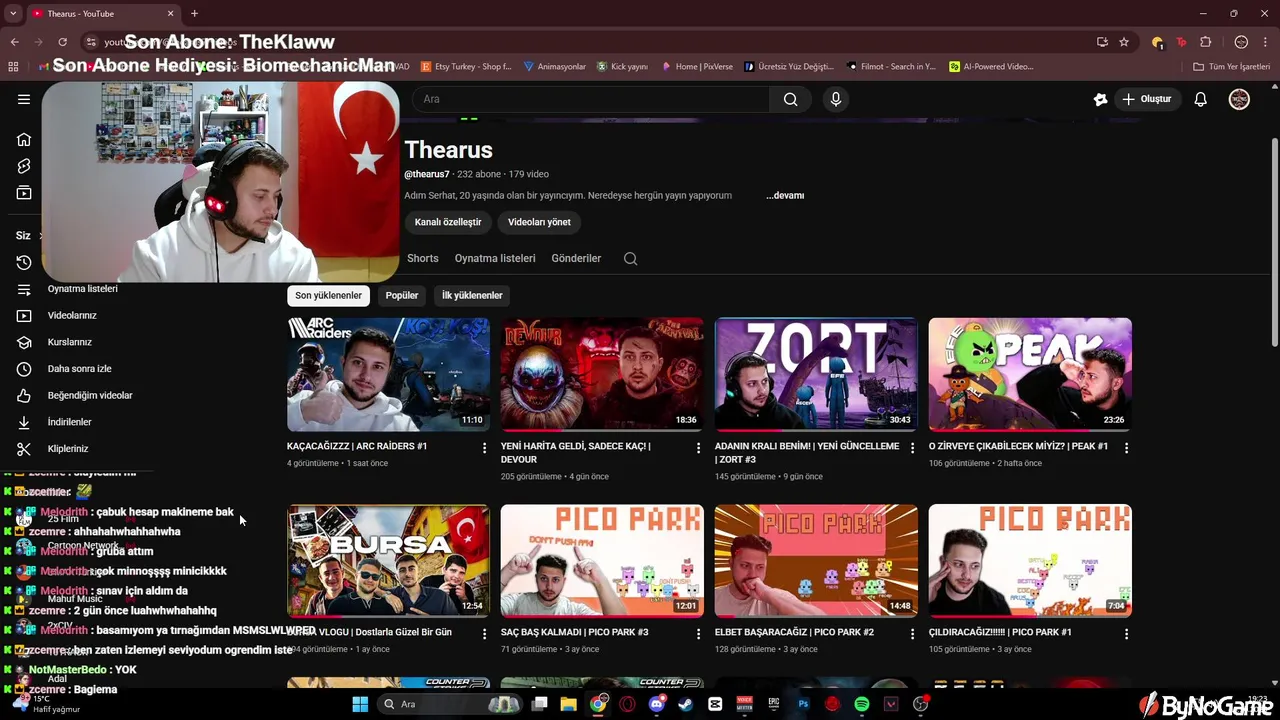Image resolution: width=1280 pixels, height=720 pixels.
Task: Open Subscriptions icon in left sidebar
Action: tap(24, 193)
